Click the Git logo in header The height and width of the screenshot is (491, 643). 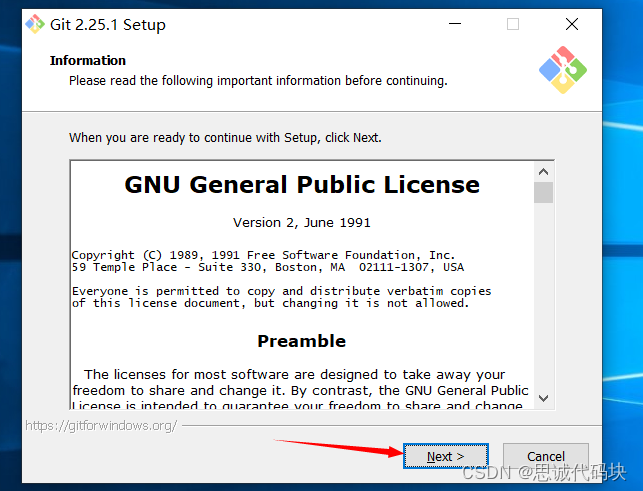pos(563,70)
